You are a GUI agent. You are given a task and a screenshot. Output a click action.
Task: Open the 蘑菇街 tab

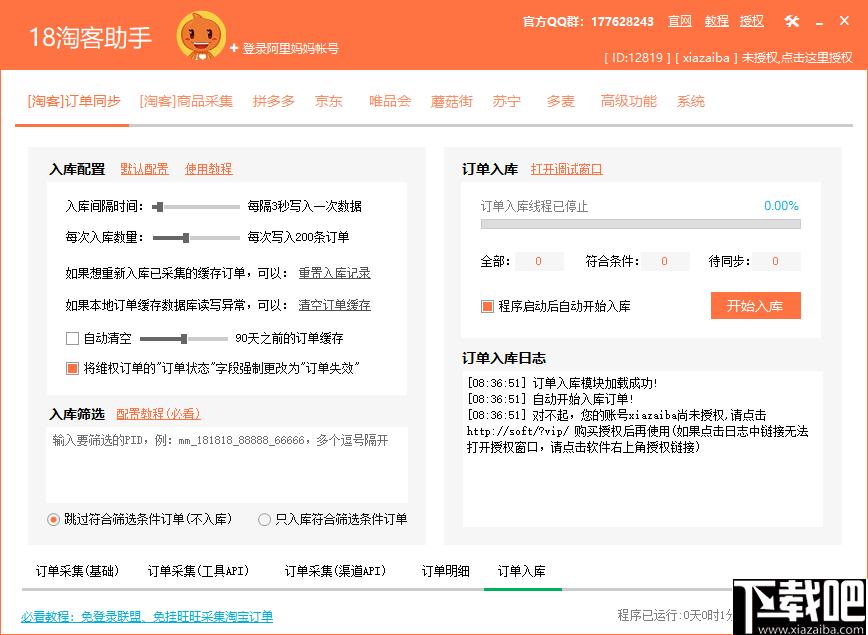pyautogui.click(x=452, y=101)
